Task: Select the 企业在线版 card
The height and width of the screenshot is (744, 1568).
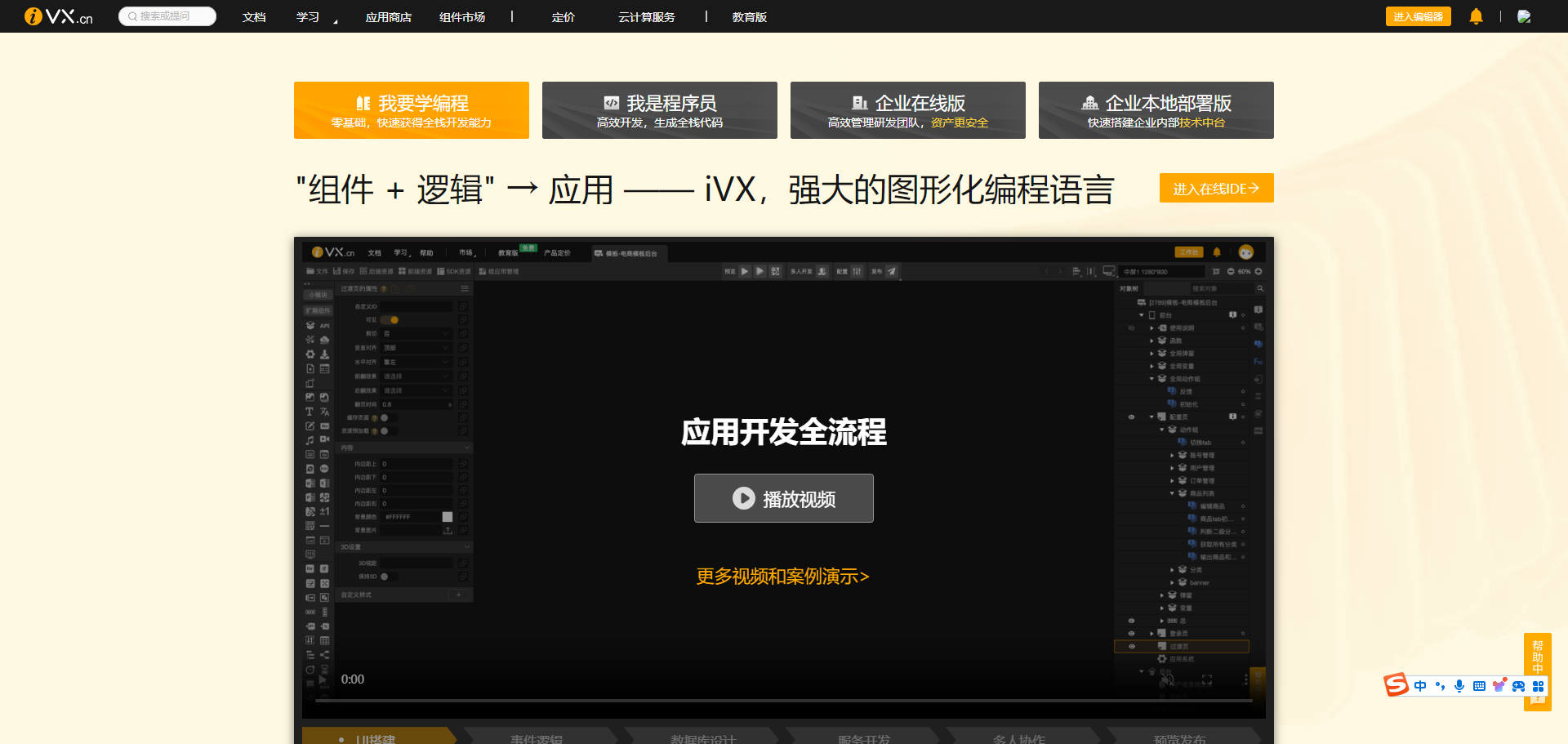Action: 908,110
